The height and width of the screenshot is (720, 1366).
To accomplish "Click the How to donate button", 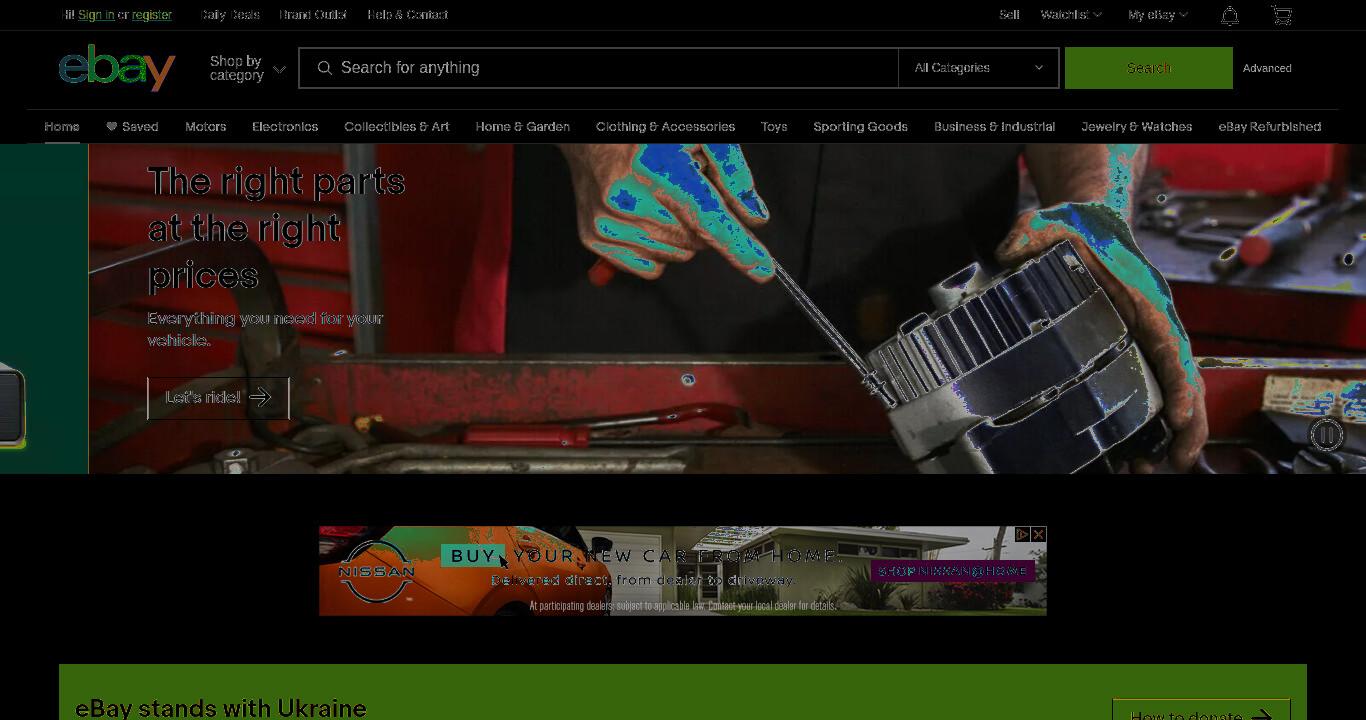I will pos(1201,710).
